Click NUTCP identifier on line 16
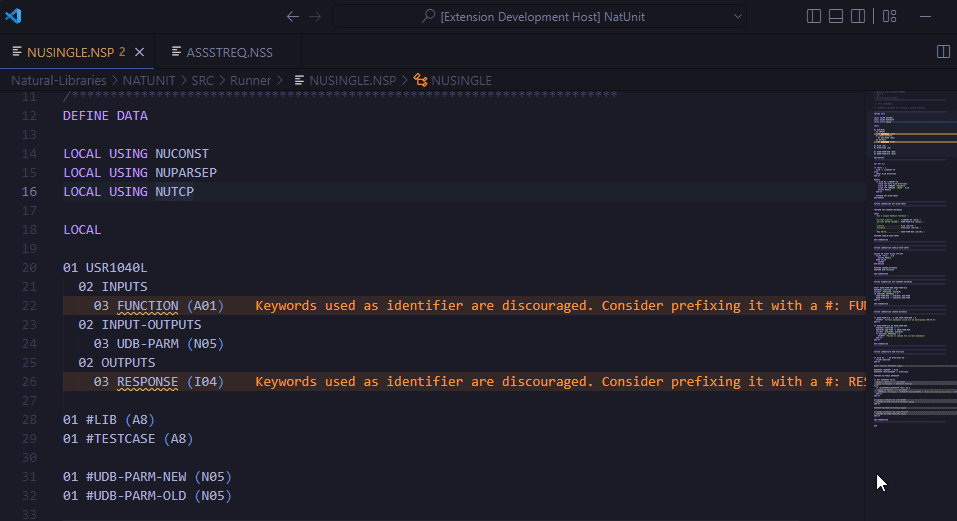Screen dimensions: 957x521 click(x=174, y=192)
